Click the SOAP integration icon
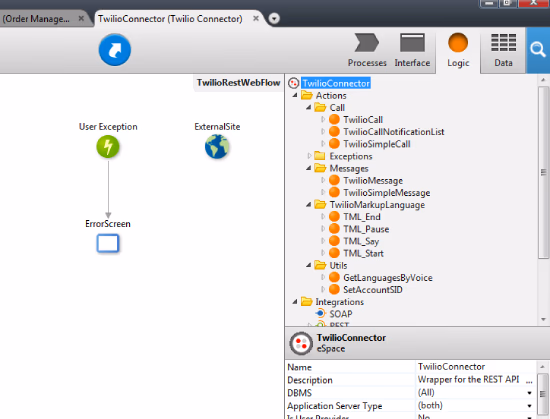 pyautogui.click(x=320, y=313)
